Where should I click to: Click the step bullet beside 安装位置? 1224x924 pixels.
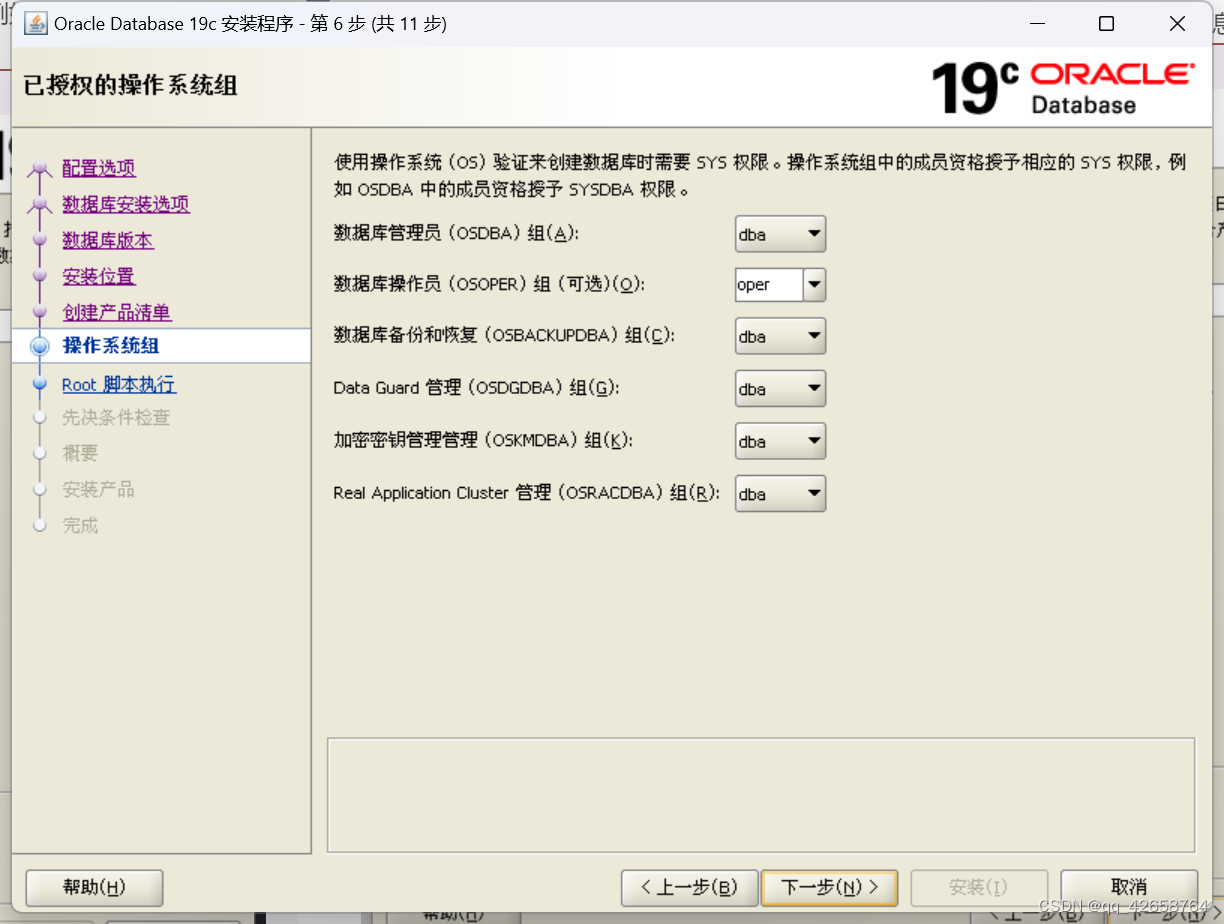(40, 276)
